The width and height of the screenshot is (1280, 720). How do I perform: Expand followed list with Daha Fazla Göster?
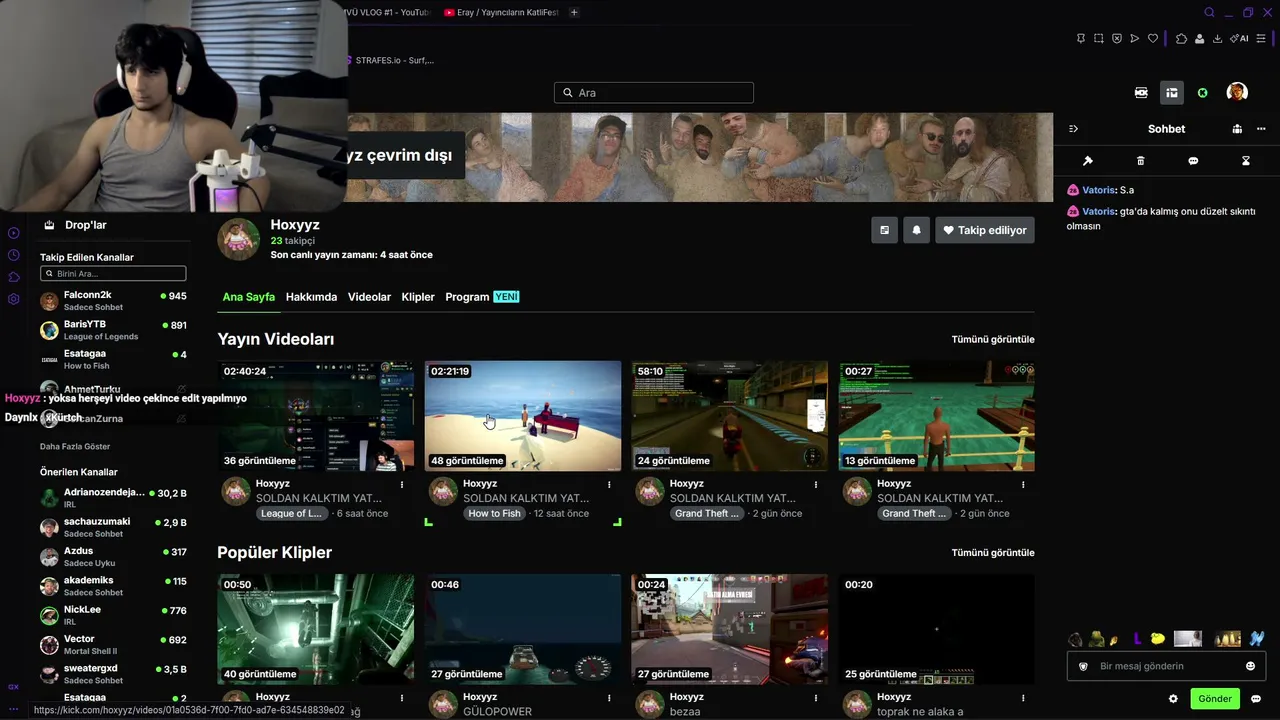75,446
